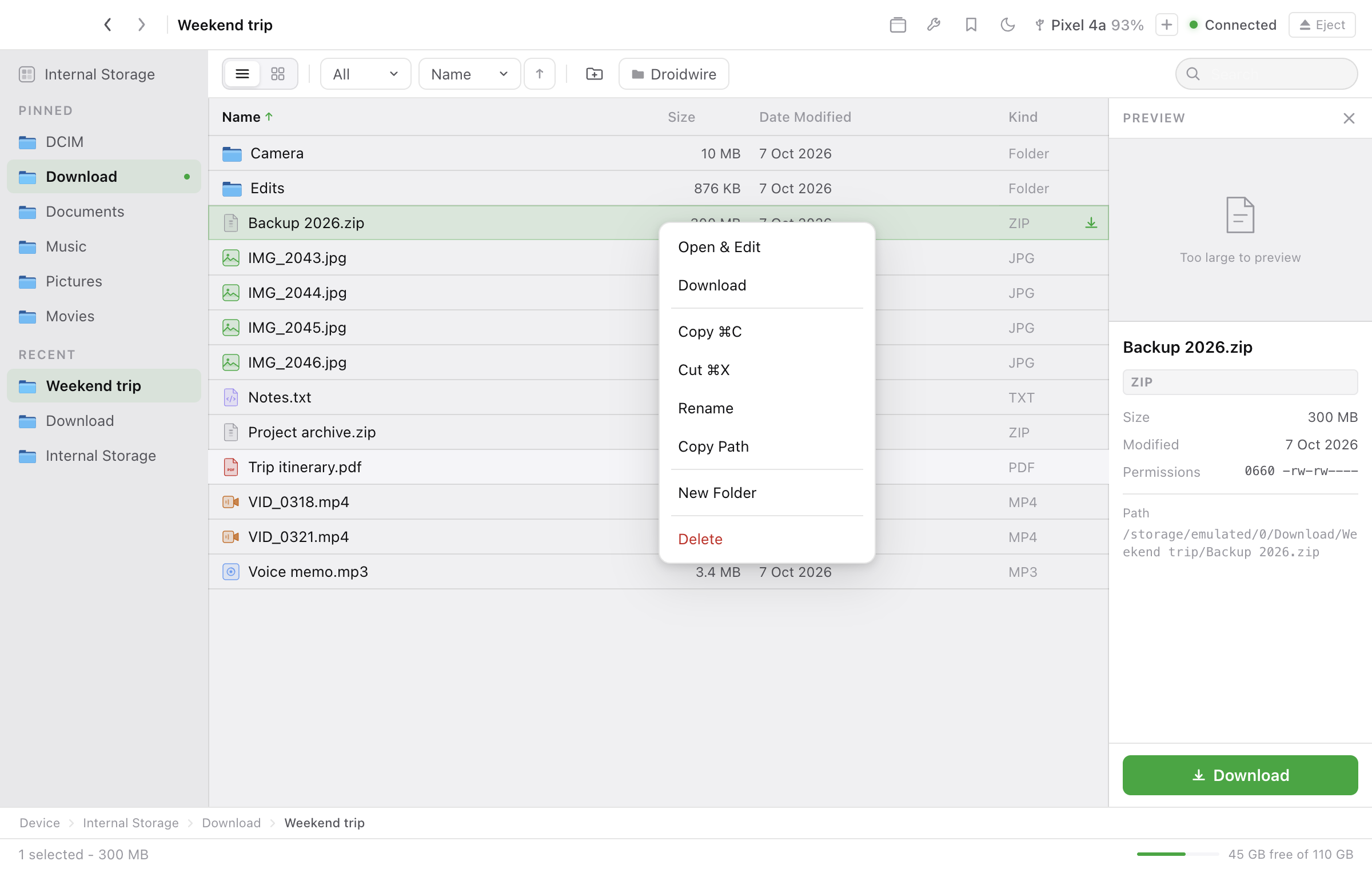1372x869 pixels.
Task: Toggle the sort direction arrow
Action: pos(540,74)
